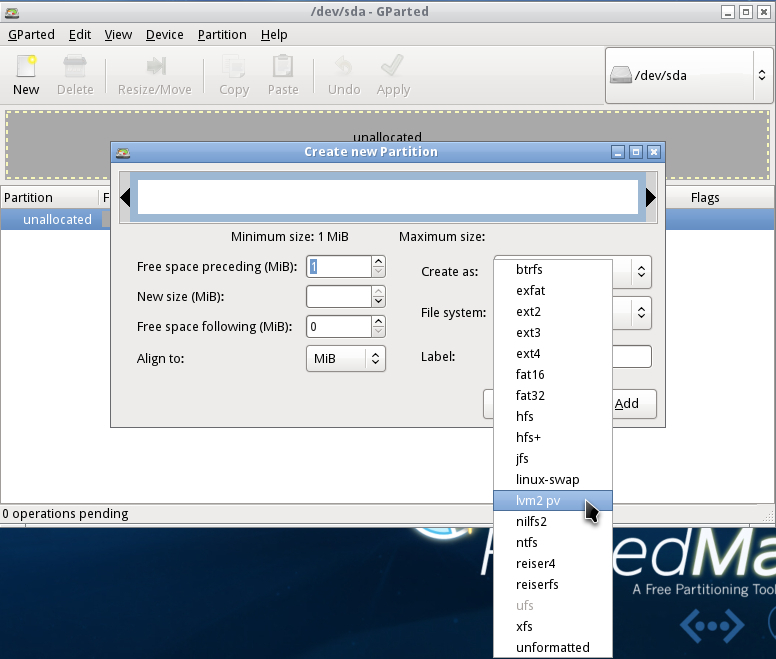
Task: Choose reiser4 from the file system list
Action: point(553,564)
